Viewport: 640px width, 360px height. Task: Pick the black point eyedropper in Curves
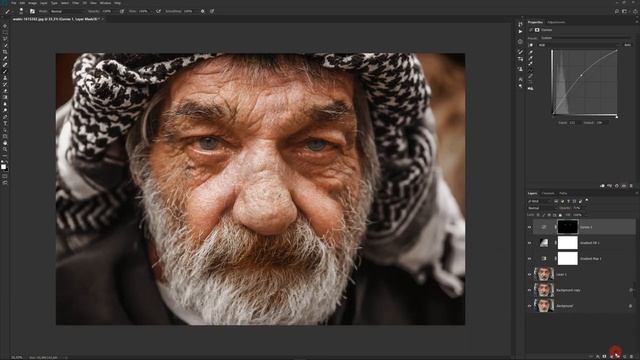[531, 52]
